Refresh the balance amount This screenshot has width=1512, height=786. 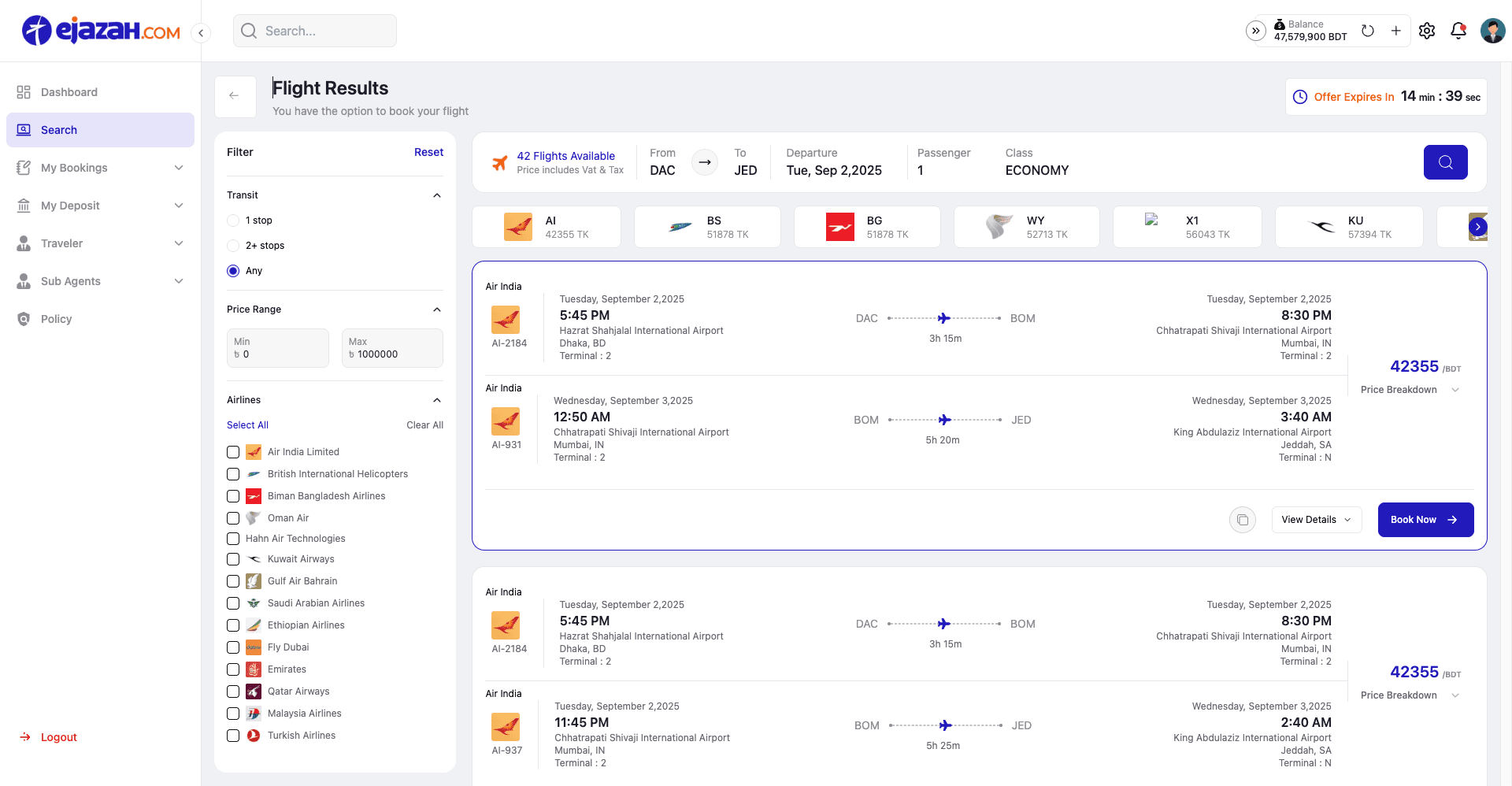[1368, 31]
